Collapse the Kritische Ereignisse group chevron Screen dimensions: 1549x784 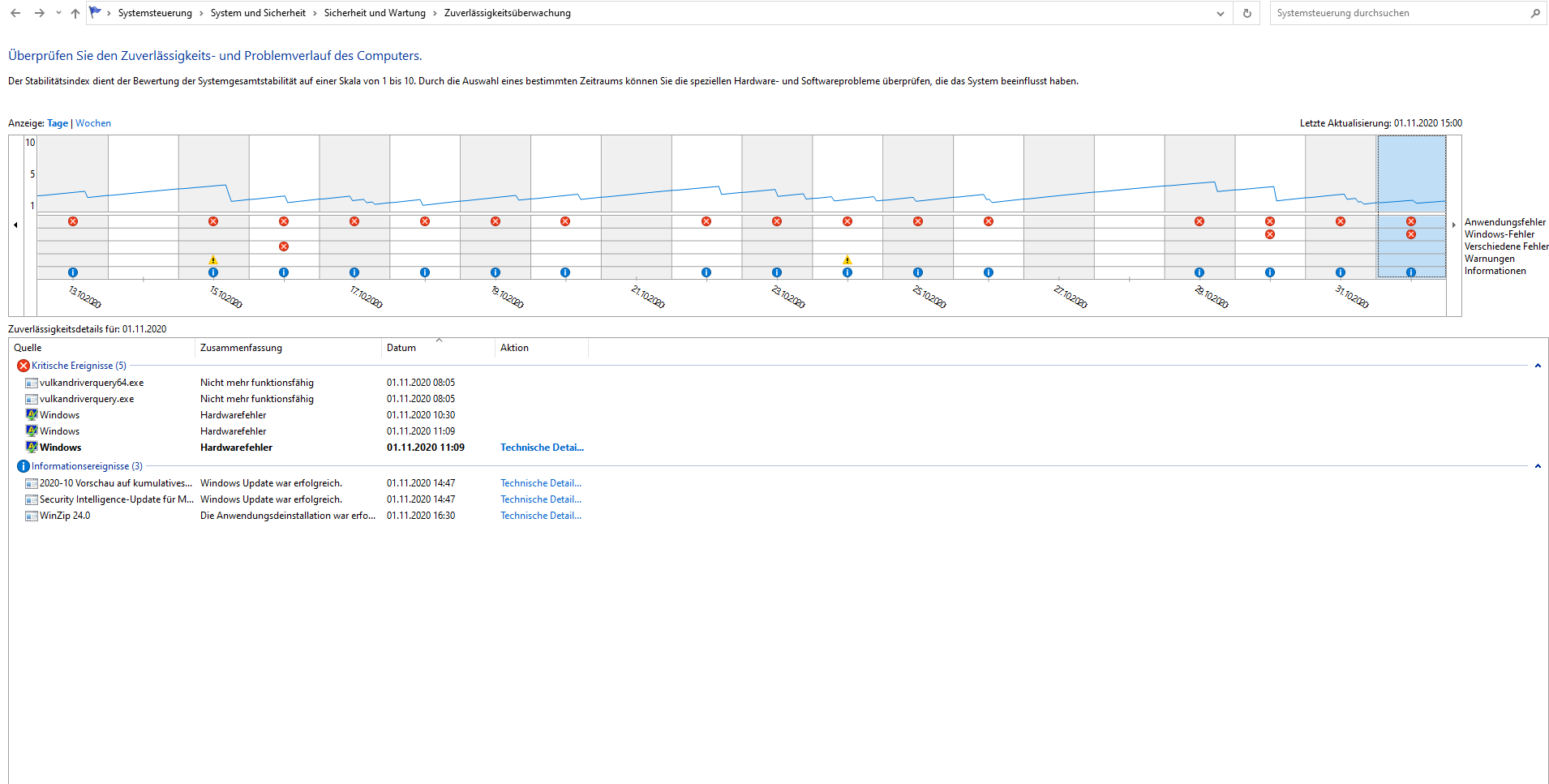tap(1538, 366)
